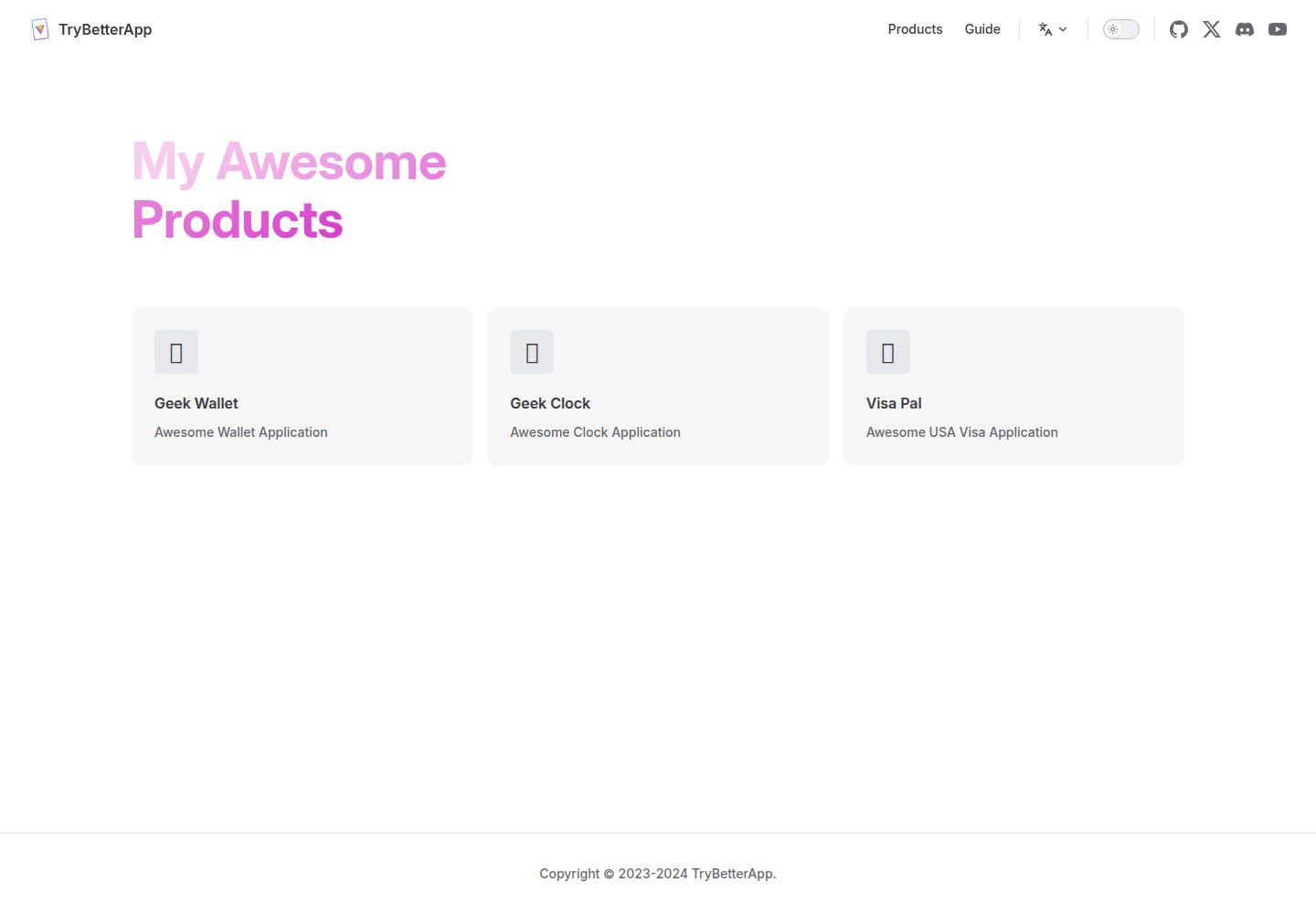Expand the language translation dropdown
This screenshot has width=1316, height=914.
tap(1053, 29)
